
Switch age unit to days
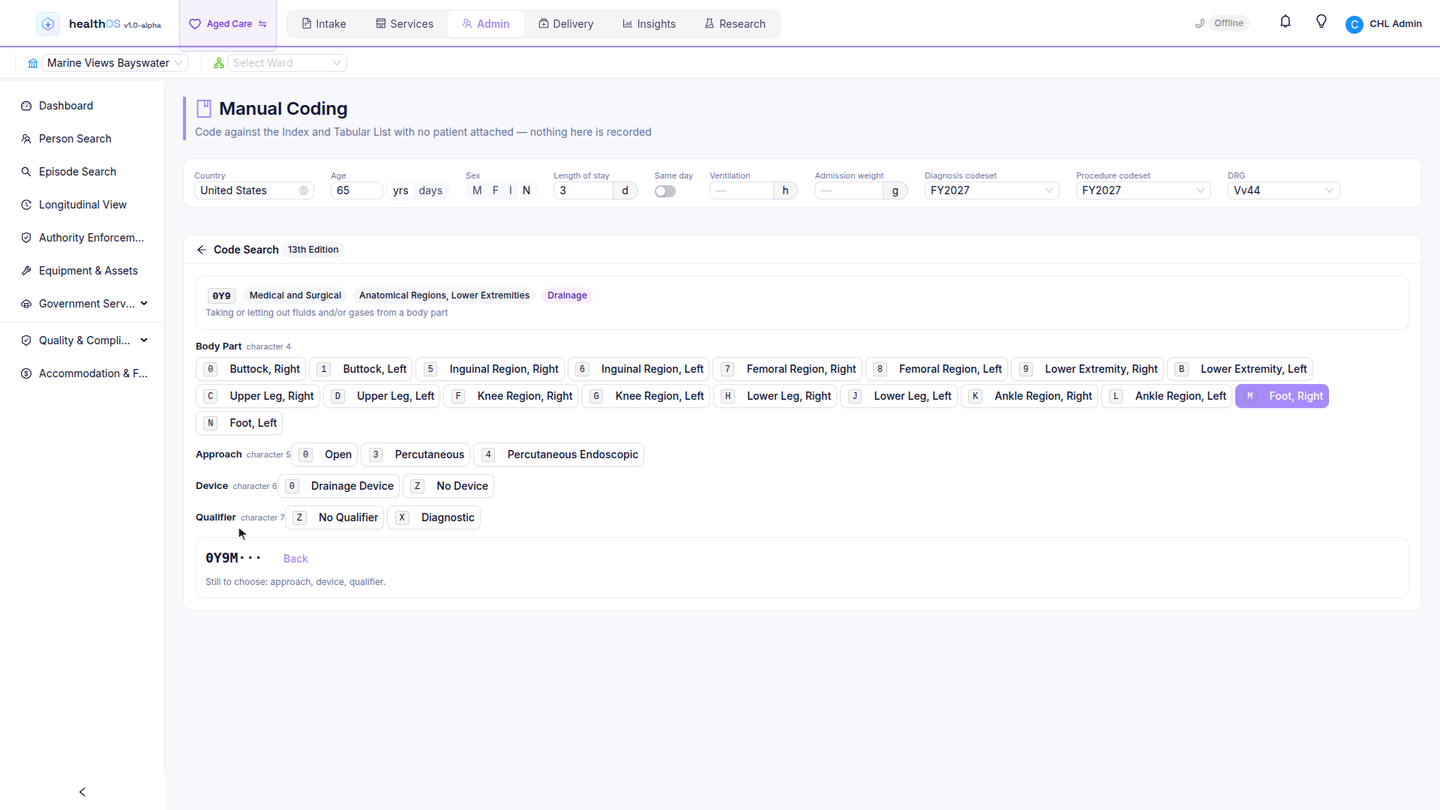(x=431, y=191)
